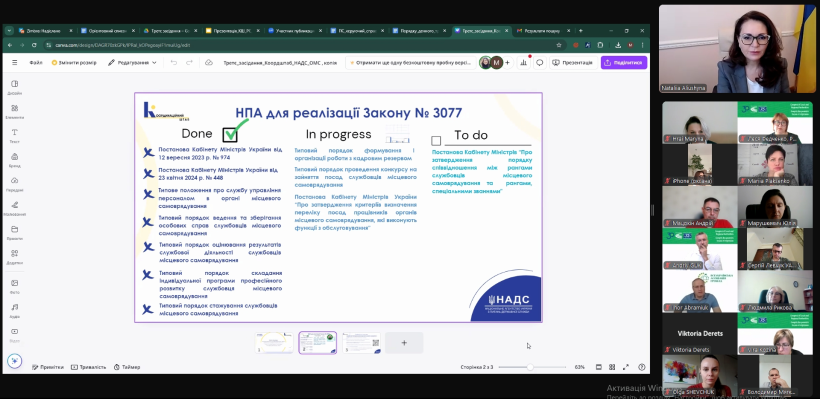Screen dimensions: 820x399
Task: Select the third page thumbnail
Action: pos(361,343)
